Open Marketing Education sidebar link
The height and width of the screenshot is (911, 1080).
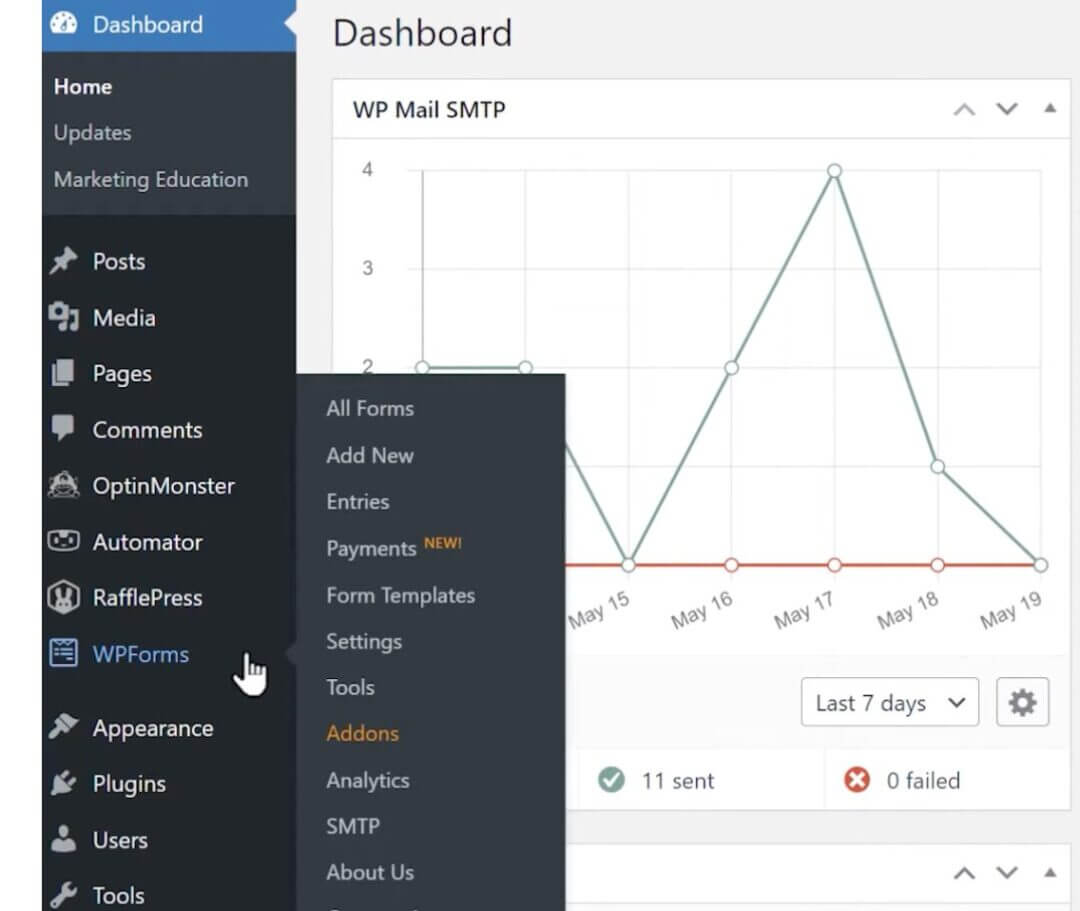[x=150, y=180]
